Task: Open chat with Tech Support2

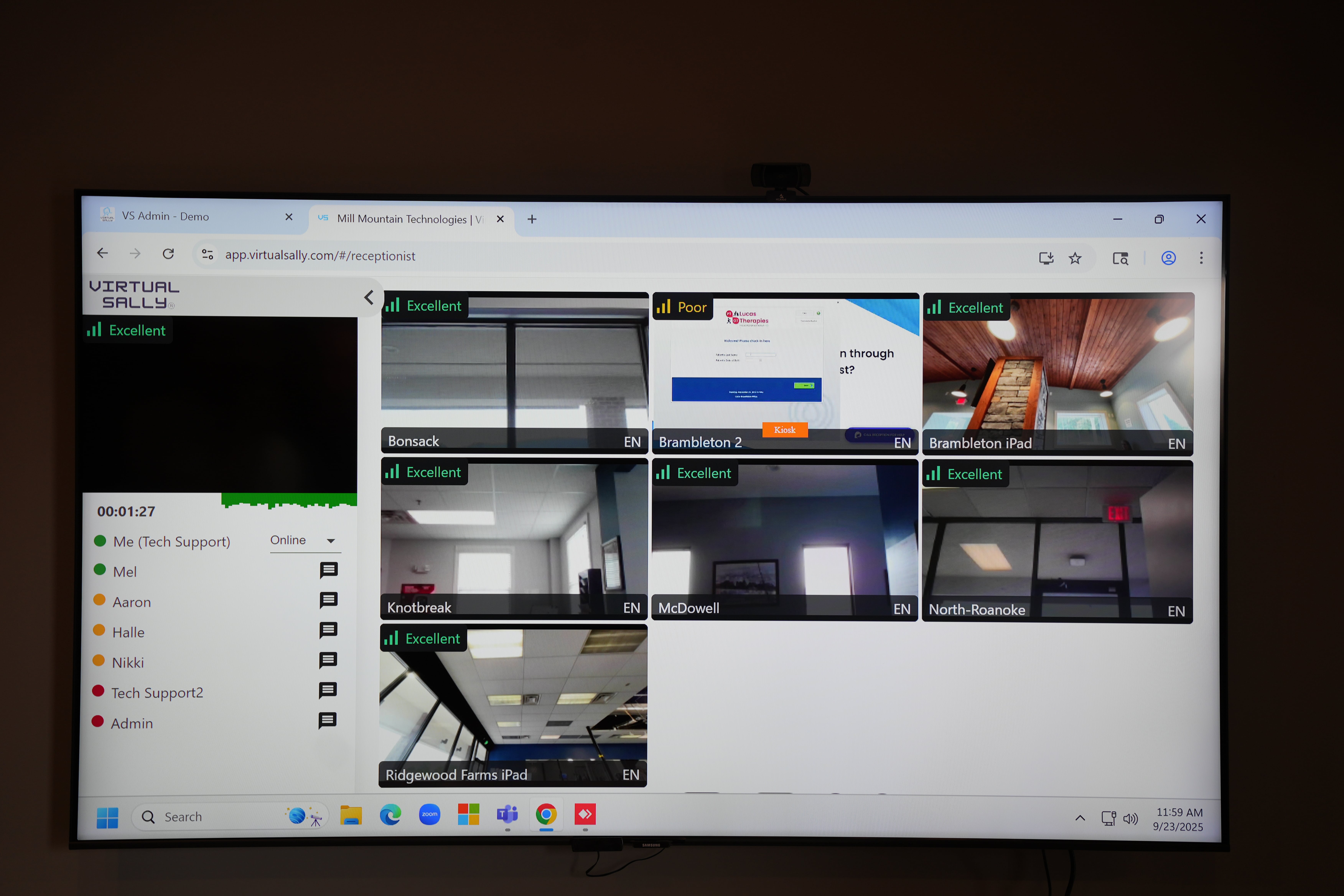Action: (327, 690)
